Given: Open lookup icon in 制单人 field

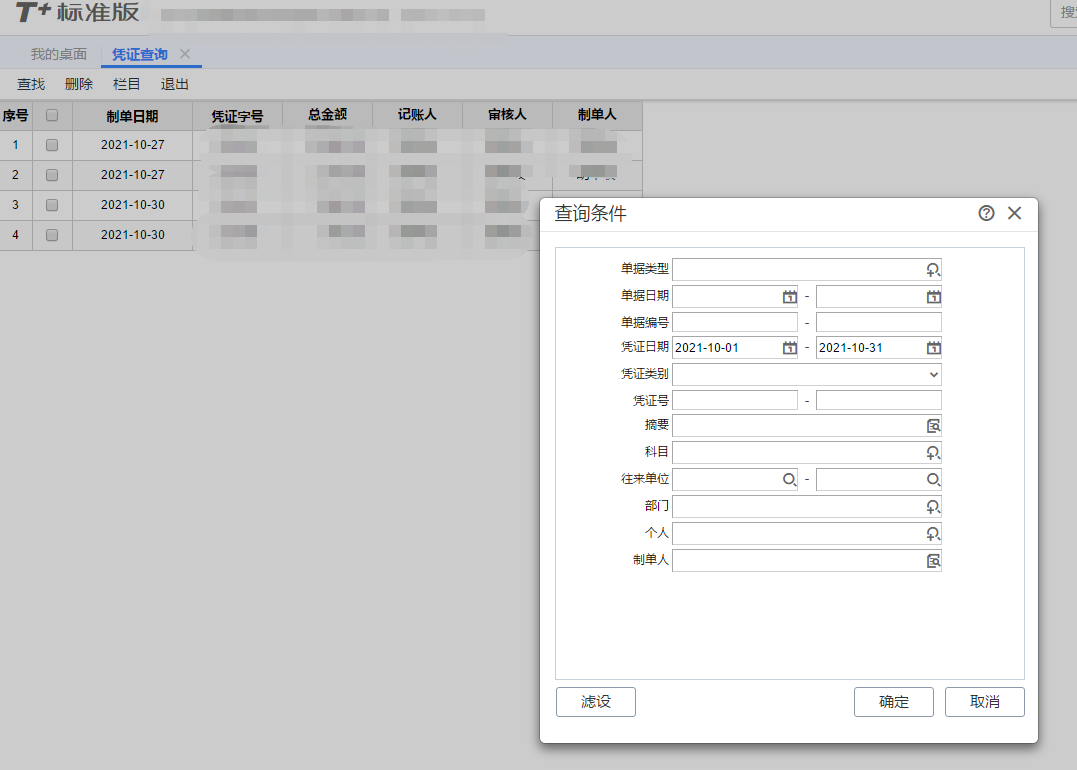Looking at the screenshot, I should 933,561.
